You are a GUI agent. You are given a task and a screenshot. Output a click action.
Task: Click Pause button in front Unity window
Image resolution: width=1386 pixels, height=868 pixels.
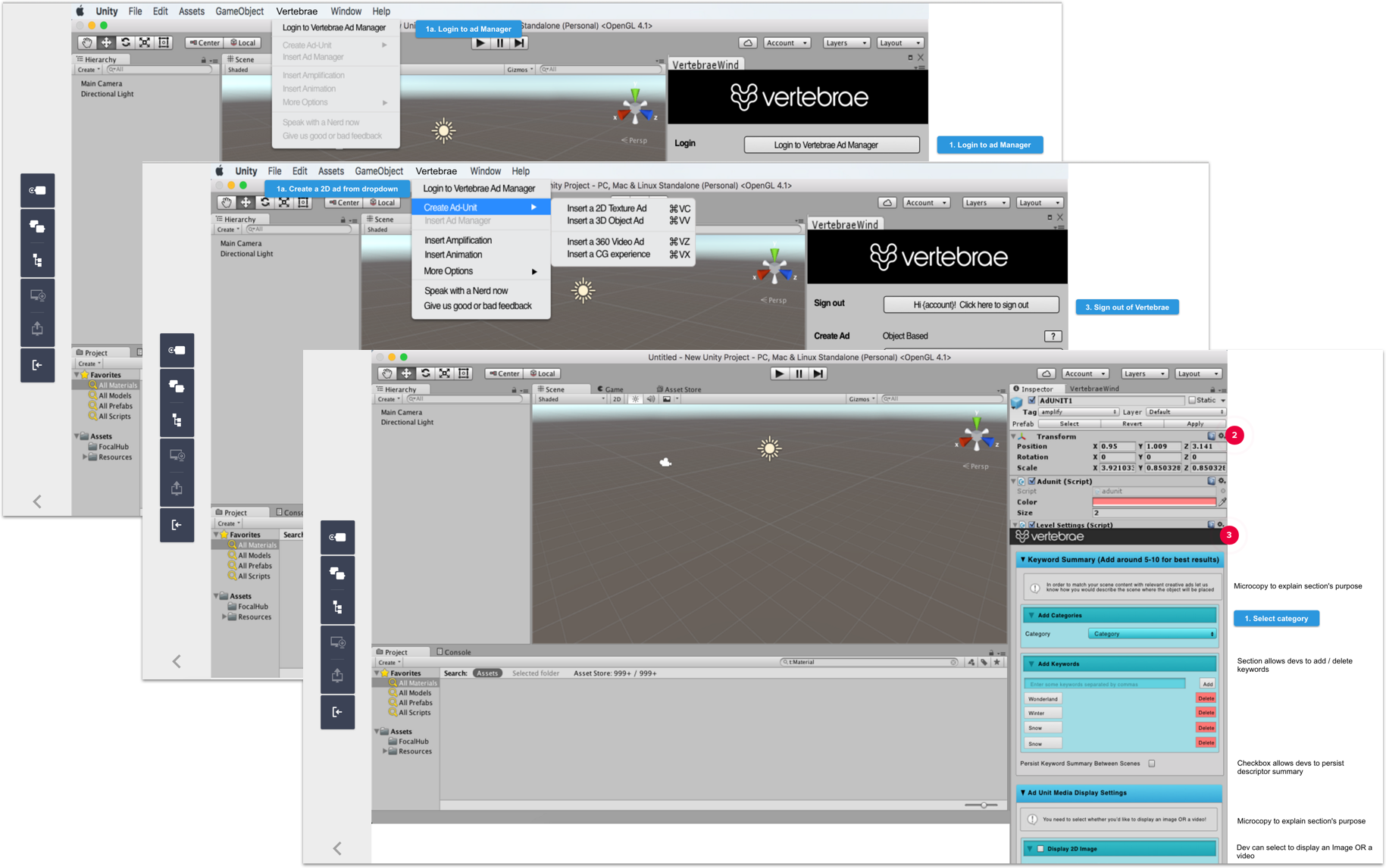point(799,373)
